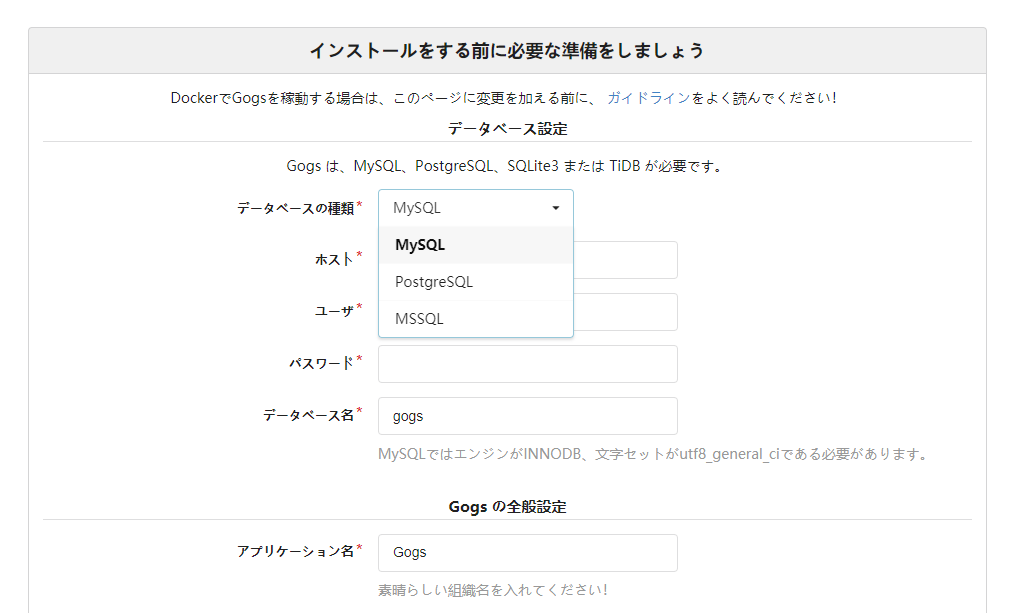Select MySQL option in the dropdown list
Image resolution: width=1017 pixels, height=613 pixels.
475,245
